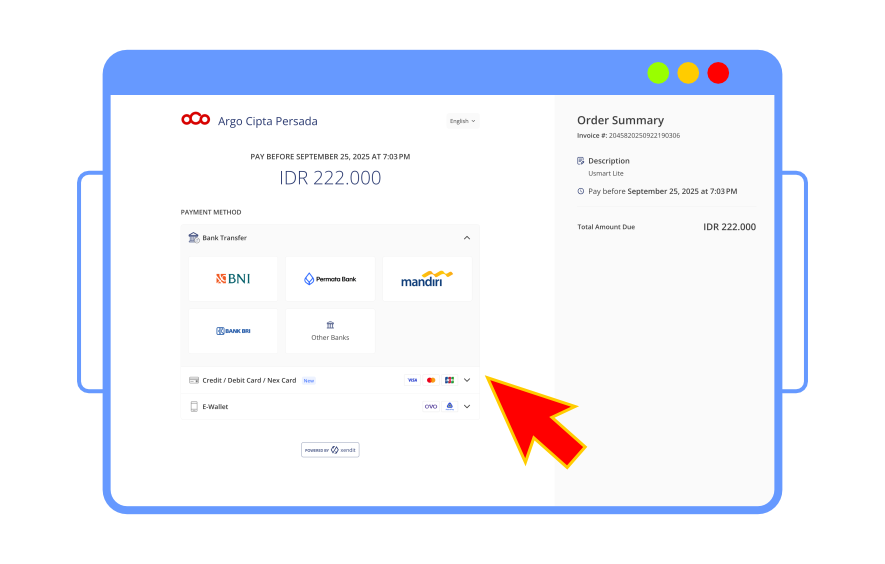
Task: Click the E-Wallet phone icon
Action: coord(194,407)
